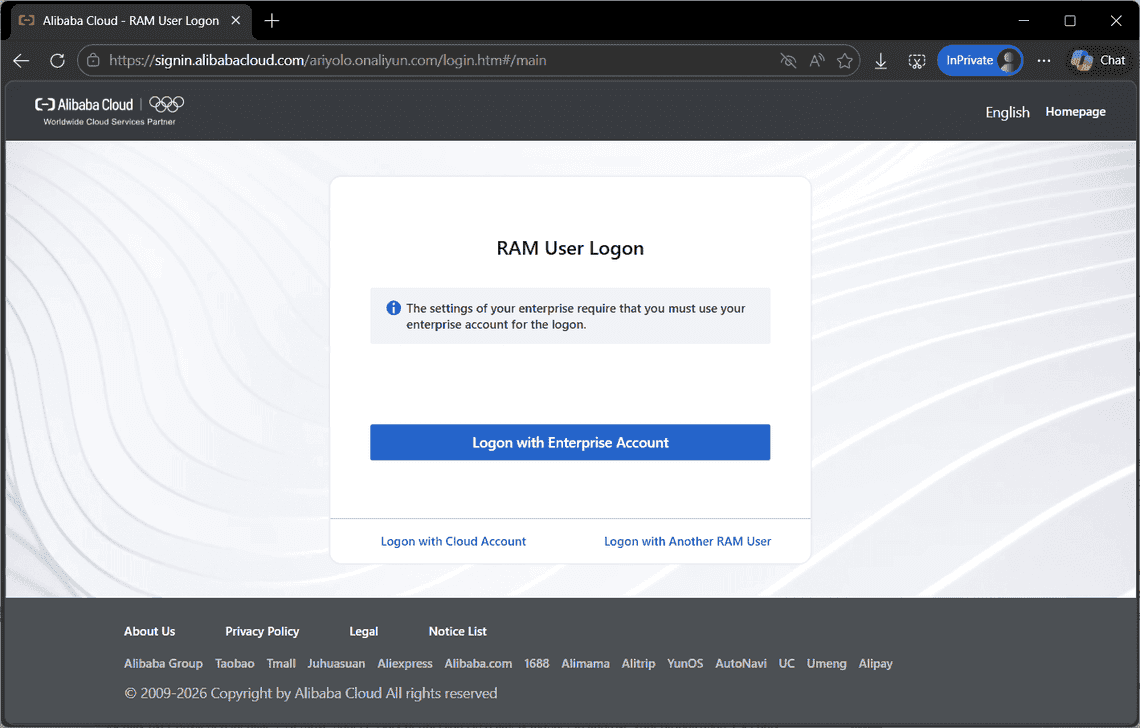Click the favorites star in the address bar
Viewport: 1140px width, 728px height.
pos(845,60)
